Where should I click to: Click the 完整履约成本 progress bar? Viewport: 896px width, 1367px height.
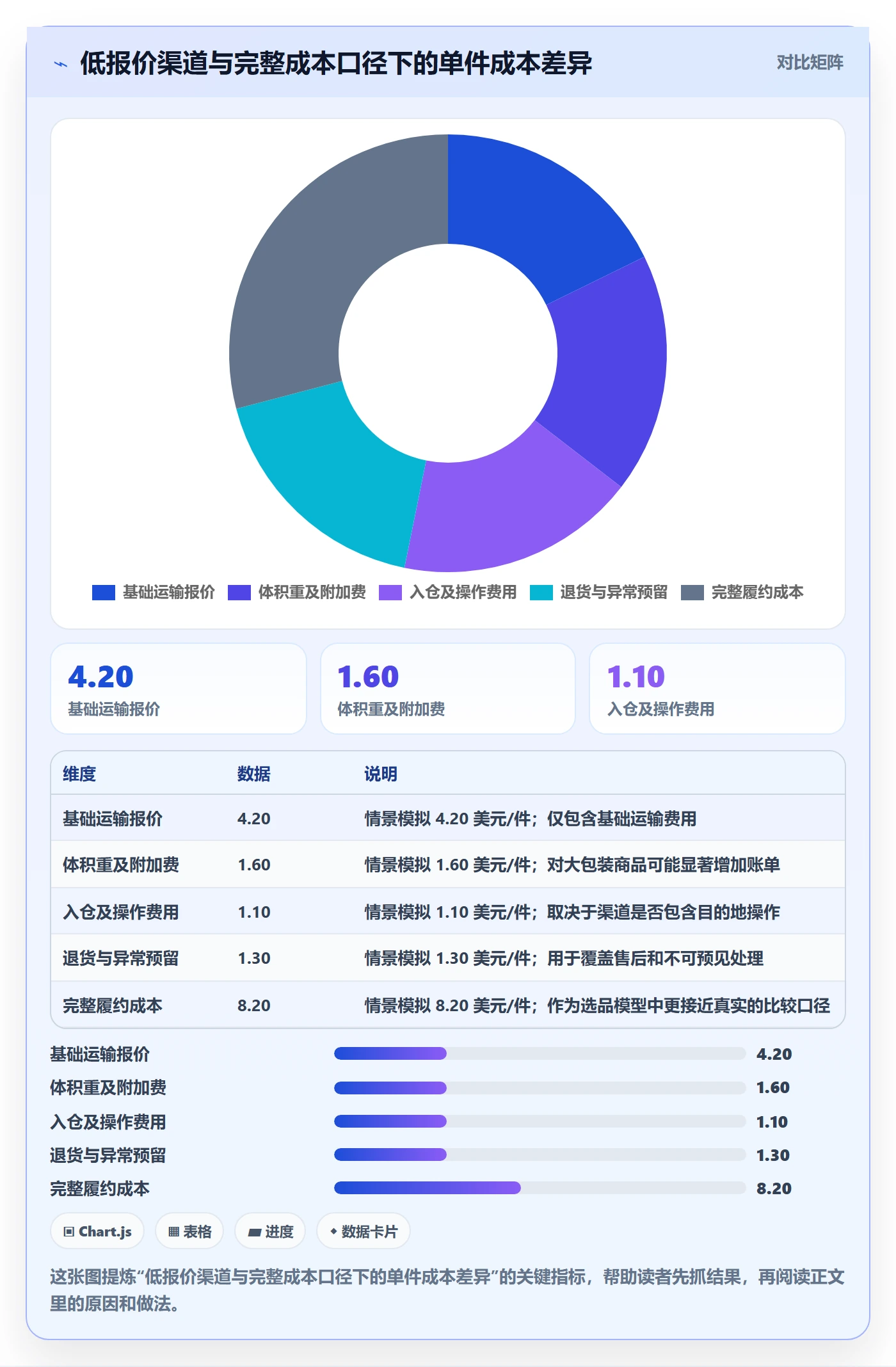[540, 1188]
